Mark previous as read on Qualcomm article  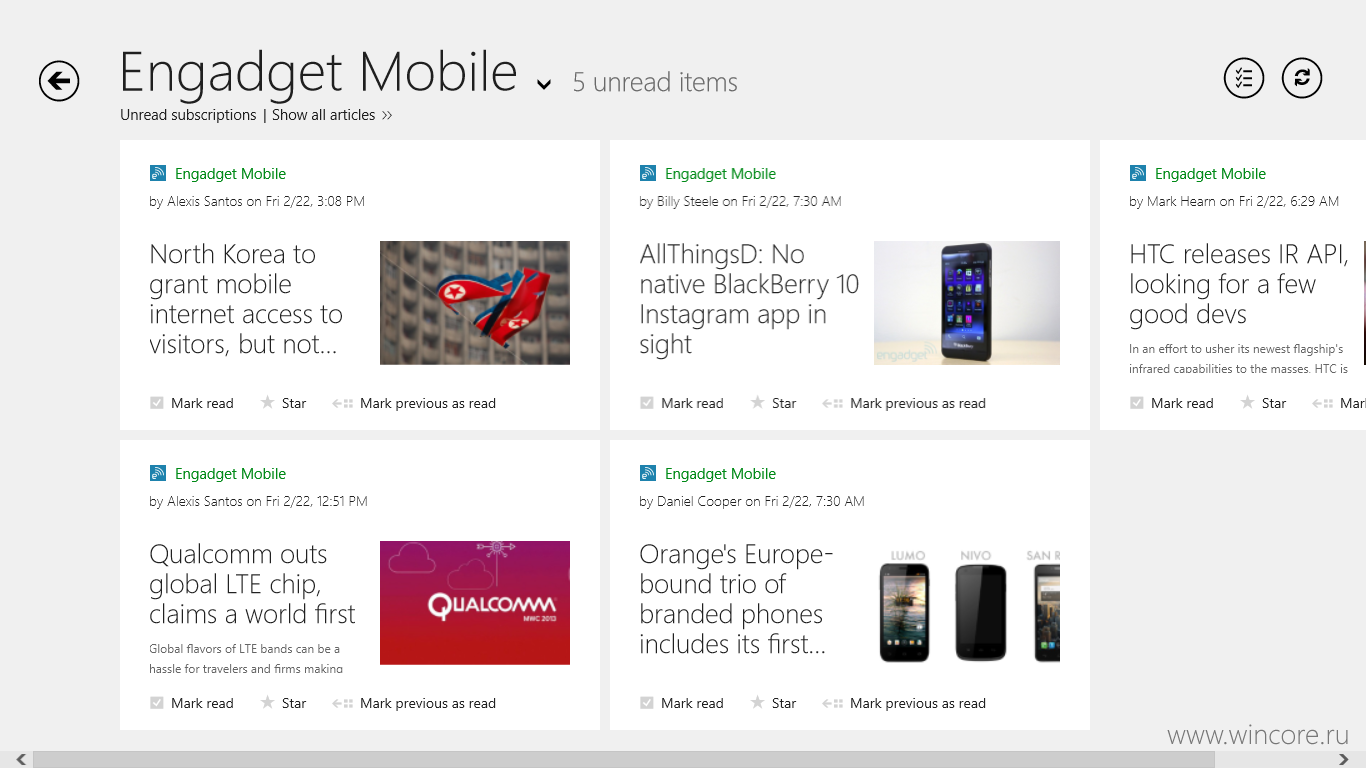tap(414, 703)
